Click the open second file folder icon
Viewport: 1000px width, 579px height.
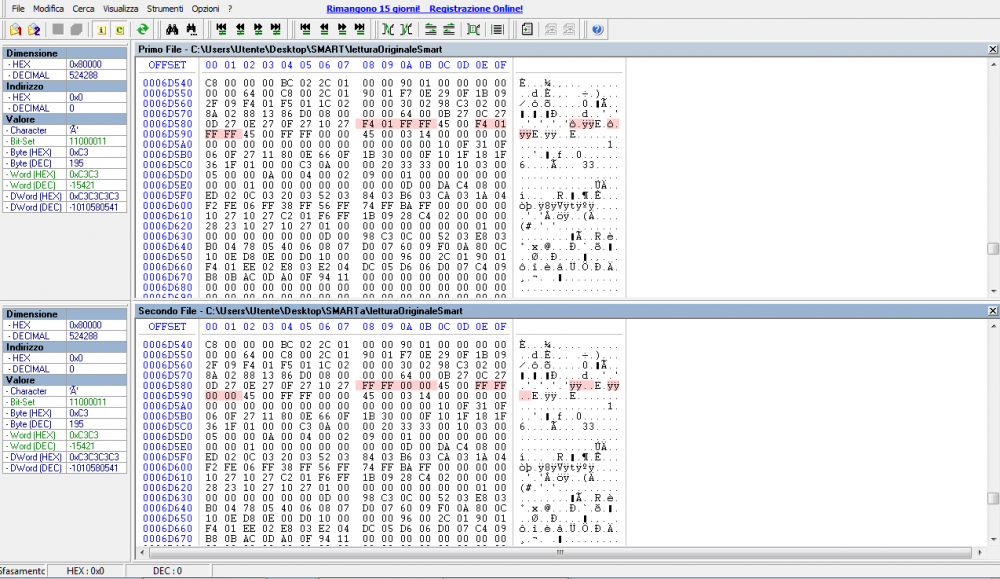(x=33, y=30)
